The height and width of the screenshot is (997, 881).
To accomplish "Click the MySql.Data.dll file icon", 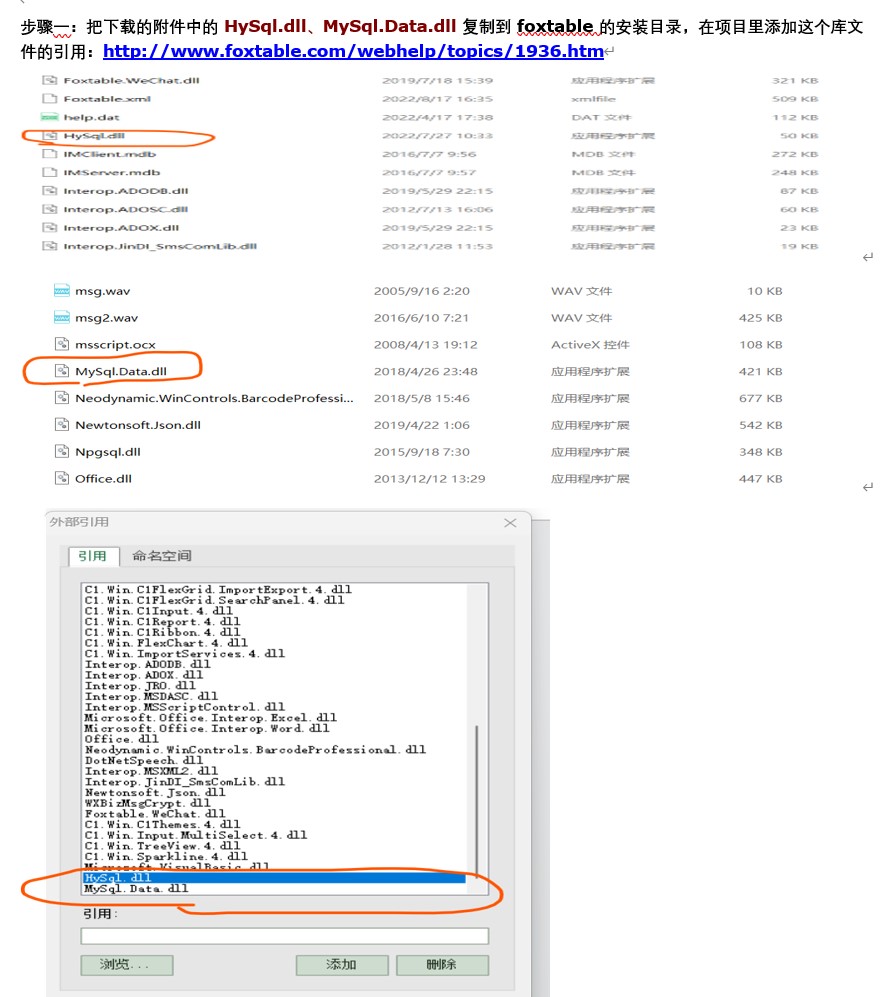I will click(x=62, y=372).
